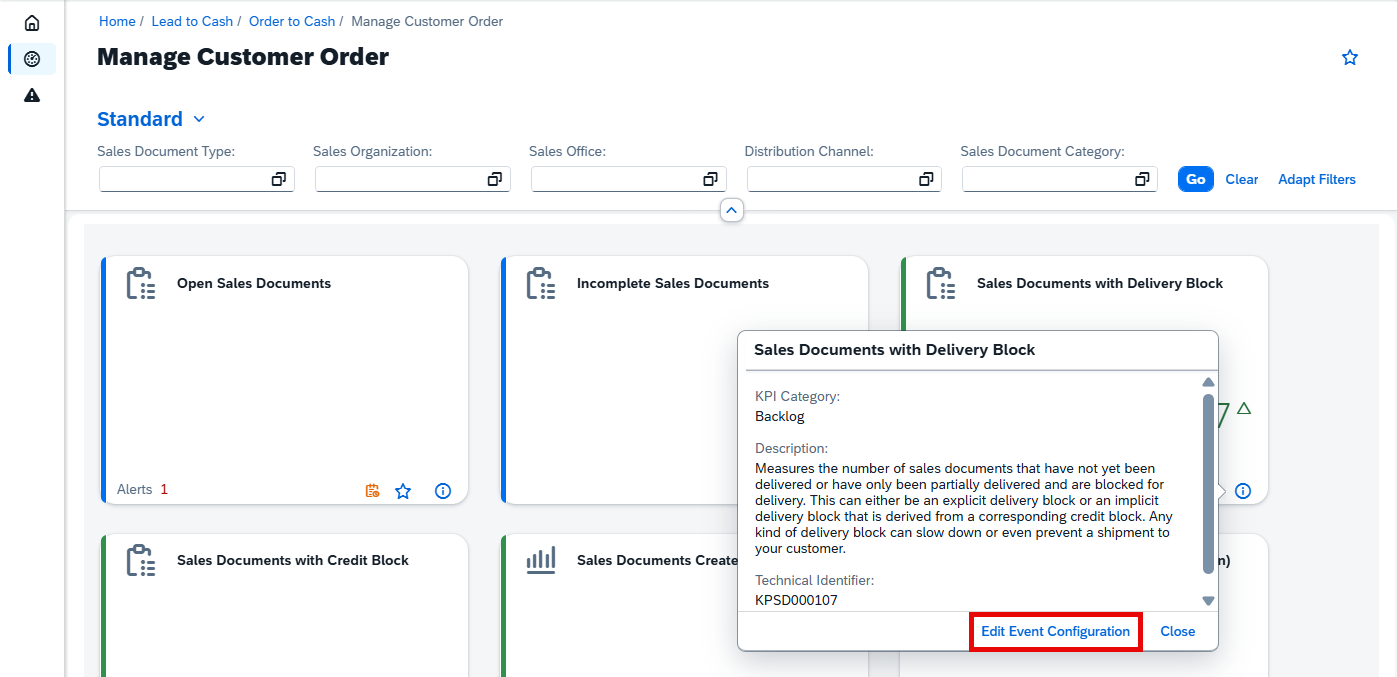Click bar chart icon on Sales Documents Created card
The image size is (1397, 677).
click(541, 561)
